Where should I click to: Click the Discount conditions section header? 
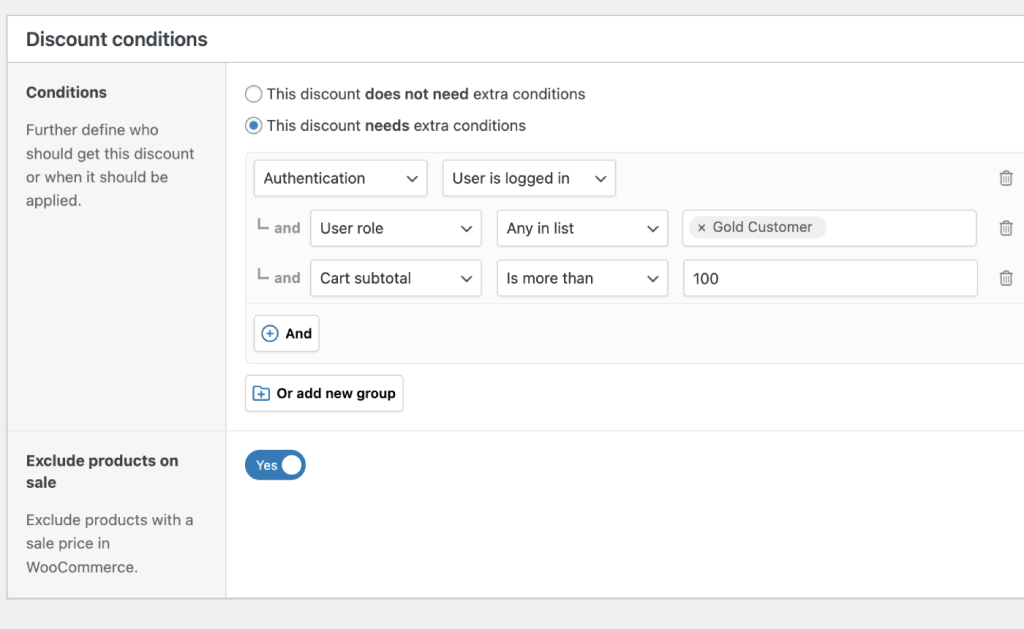(116, 39)
